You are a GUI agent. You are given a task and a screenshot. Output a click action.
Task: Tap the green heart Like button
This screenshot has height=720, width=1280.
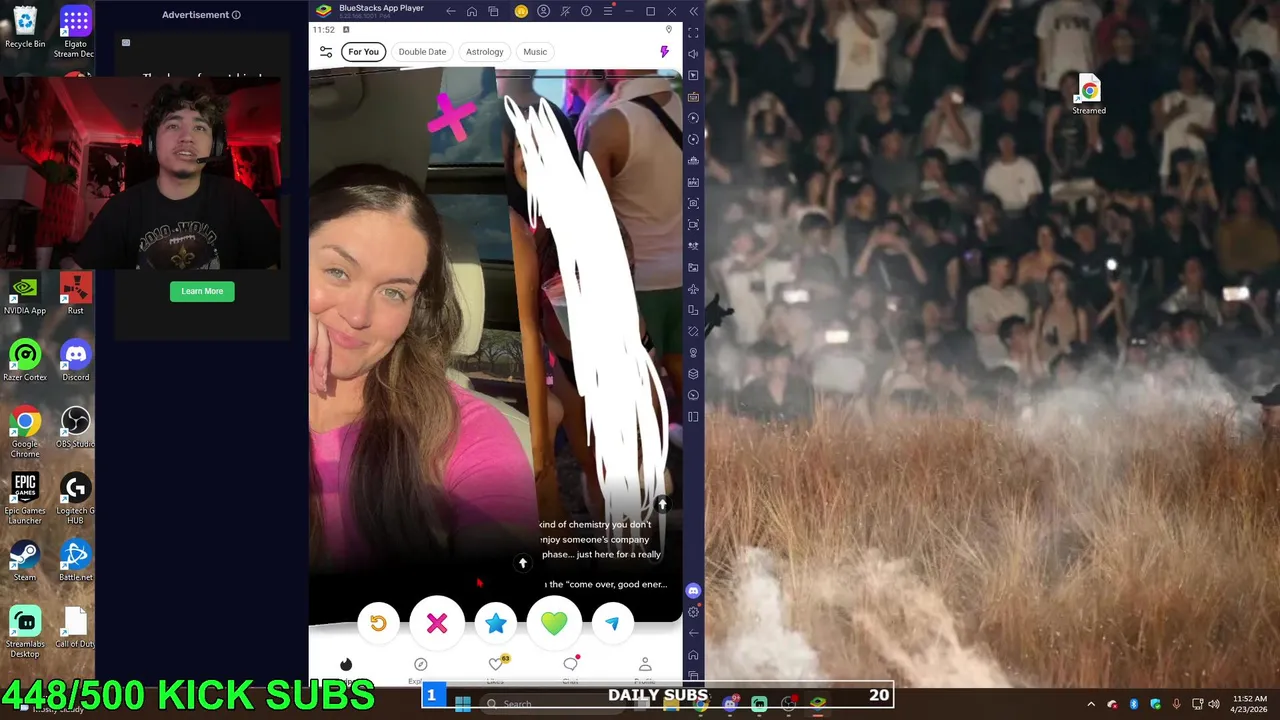554,623
